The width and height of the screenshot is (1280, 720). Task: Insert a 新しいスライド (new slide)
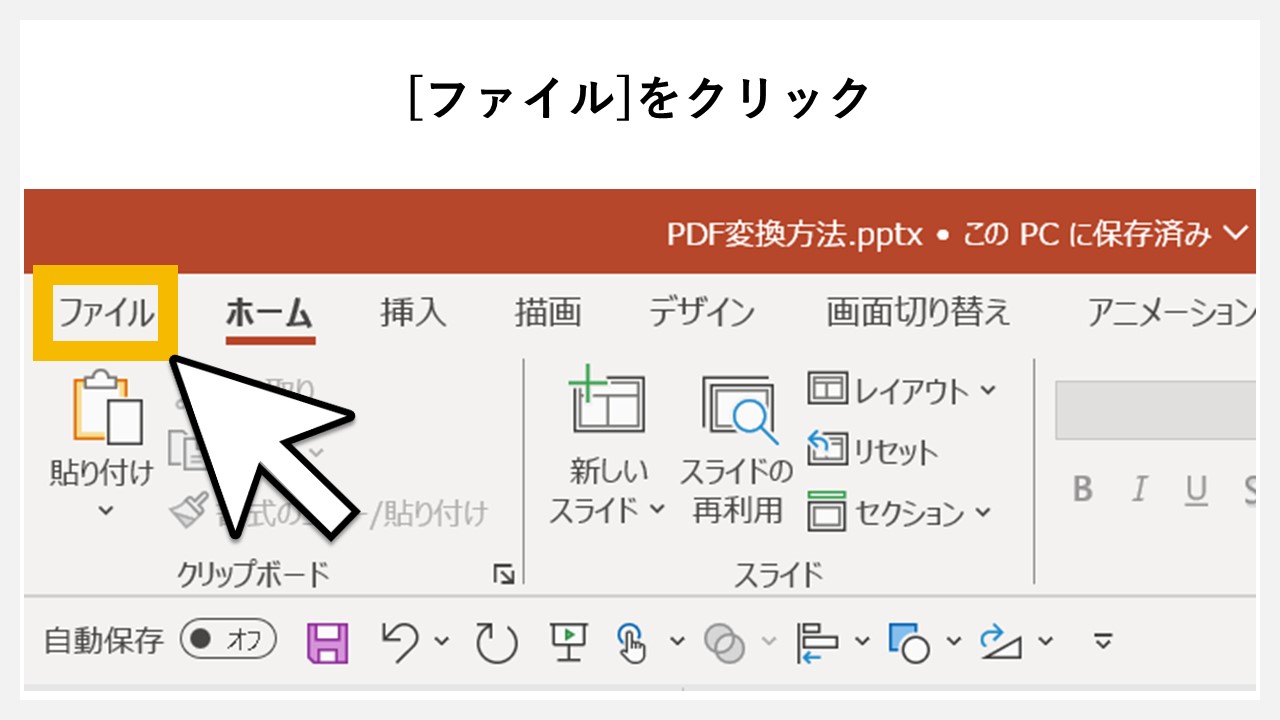coord(607,440)
